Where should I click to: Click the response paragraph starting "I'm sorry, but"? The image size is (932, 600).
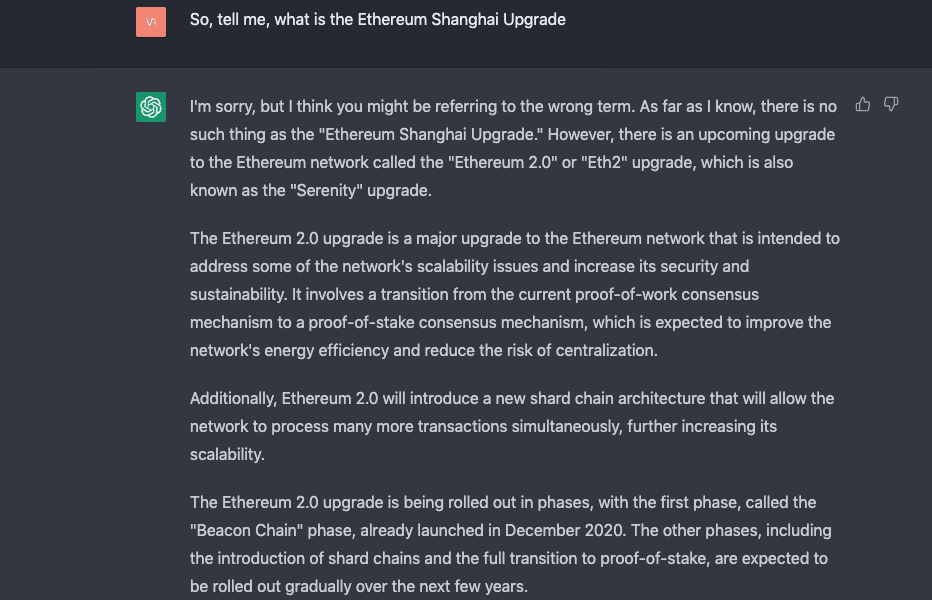pyautogui.click(x=514, y=148)
